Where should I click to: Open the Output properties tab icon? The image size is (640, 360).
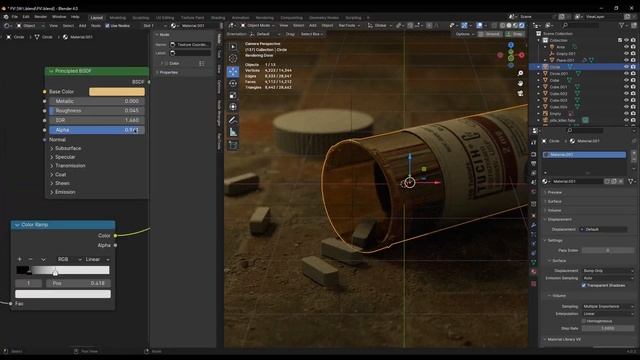pos(533,164)
